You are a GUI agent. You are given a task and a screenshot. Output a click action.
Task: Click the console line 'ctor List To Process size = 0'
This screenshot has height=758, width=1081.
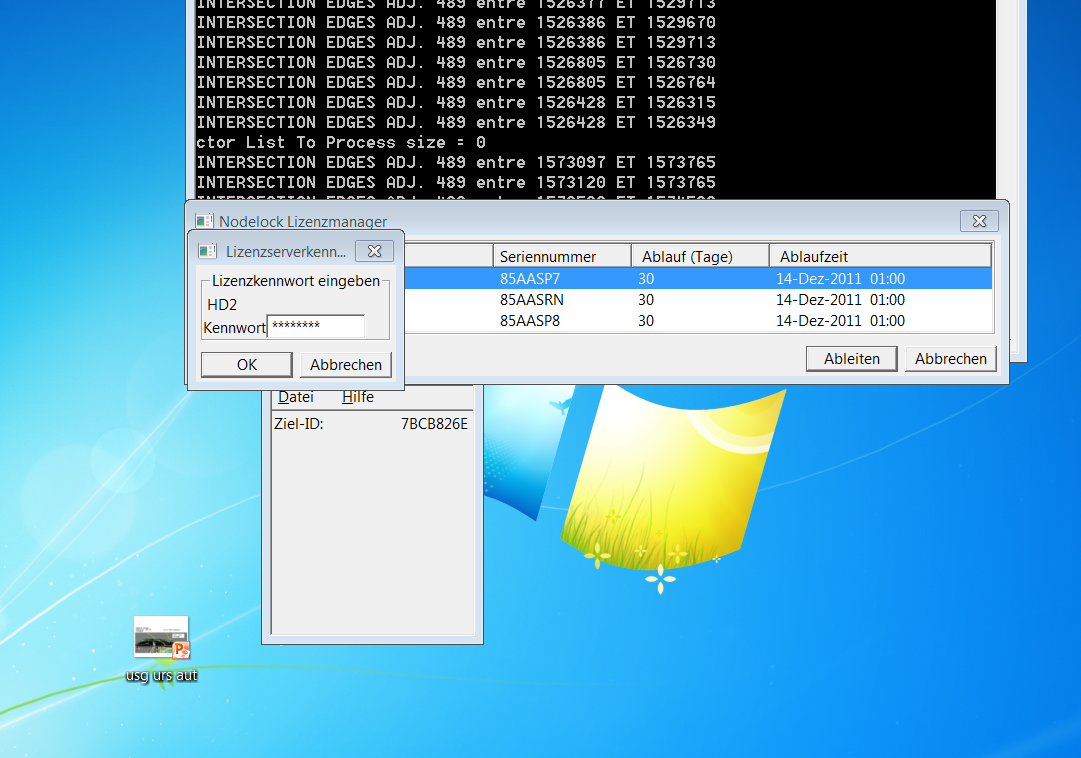point(341,143)
